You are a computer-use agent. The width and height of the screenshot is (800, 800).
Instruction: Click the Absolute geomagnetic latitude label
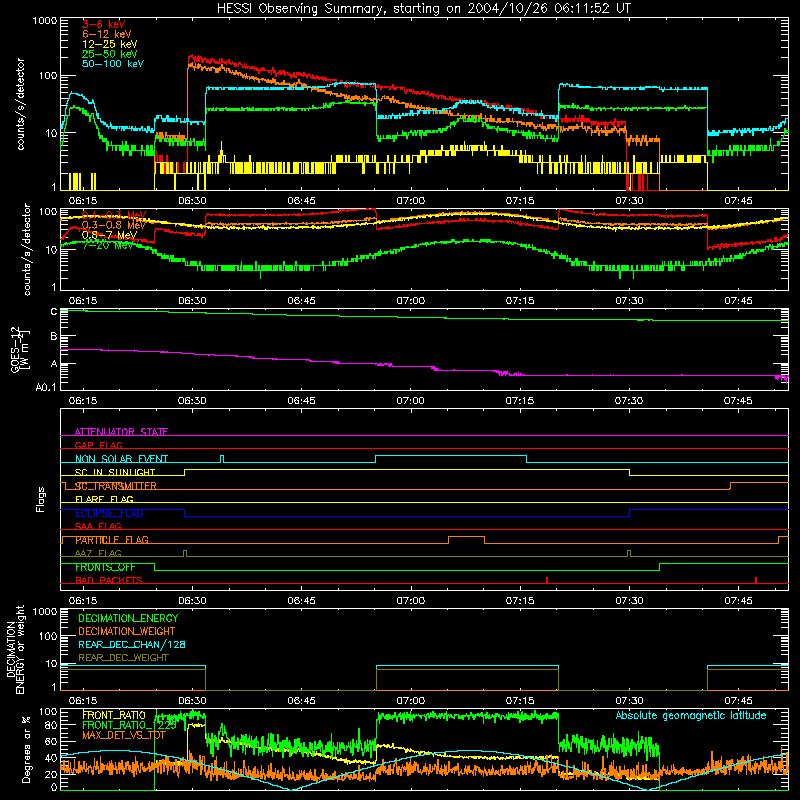pyautogui.click(x=691, y=715)
